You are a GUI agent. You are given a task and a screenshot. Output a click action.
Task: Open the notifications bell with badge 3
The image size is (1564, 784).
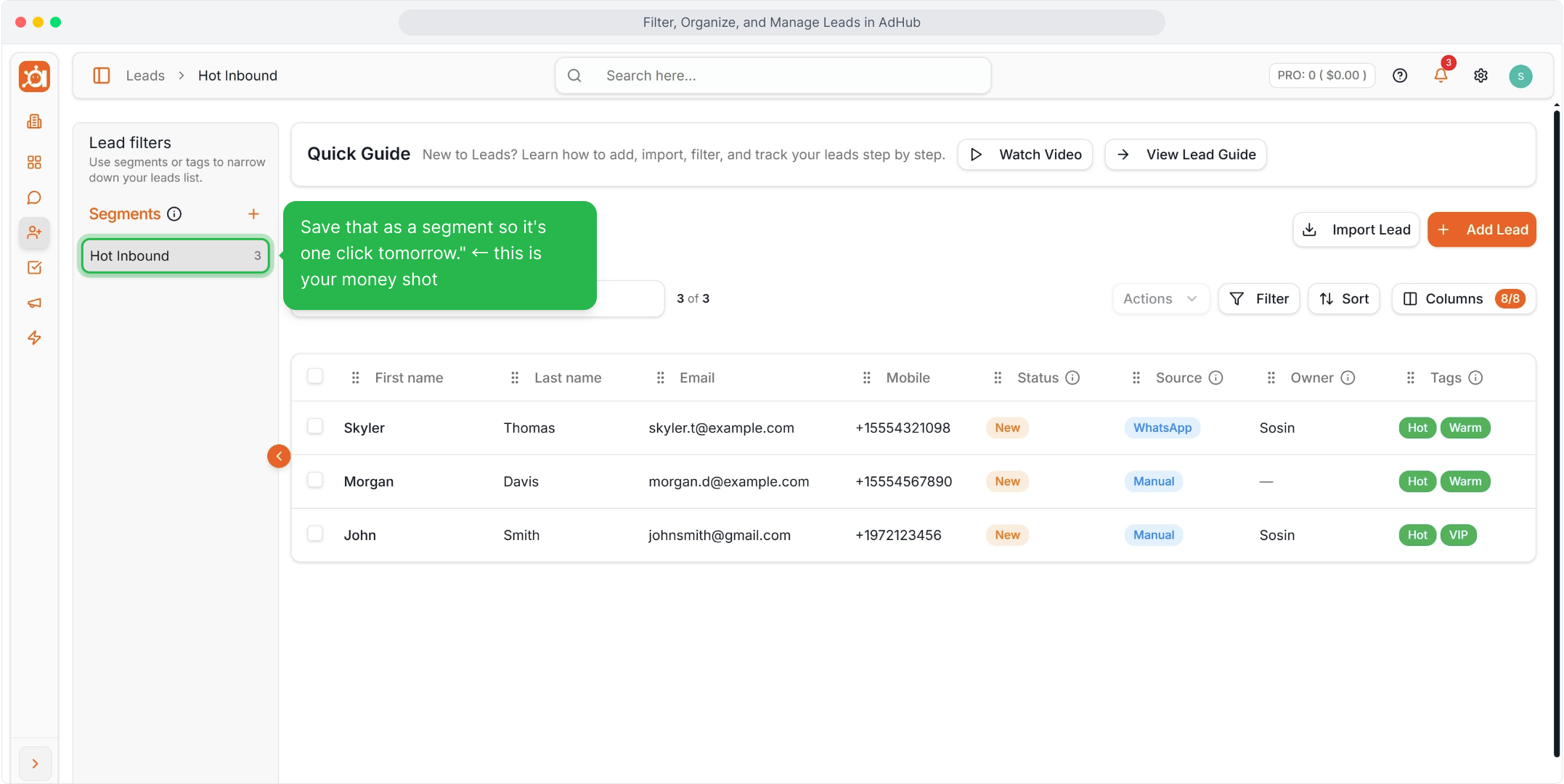pos(1441,75)
